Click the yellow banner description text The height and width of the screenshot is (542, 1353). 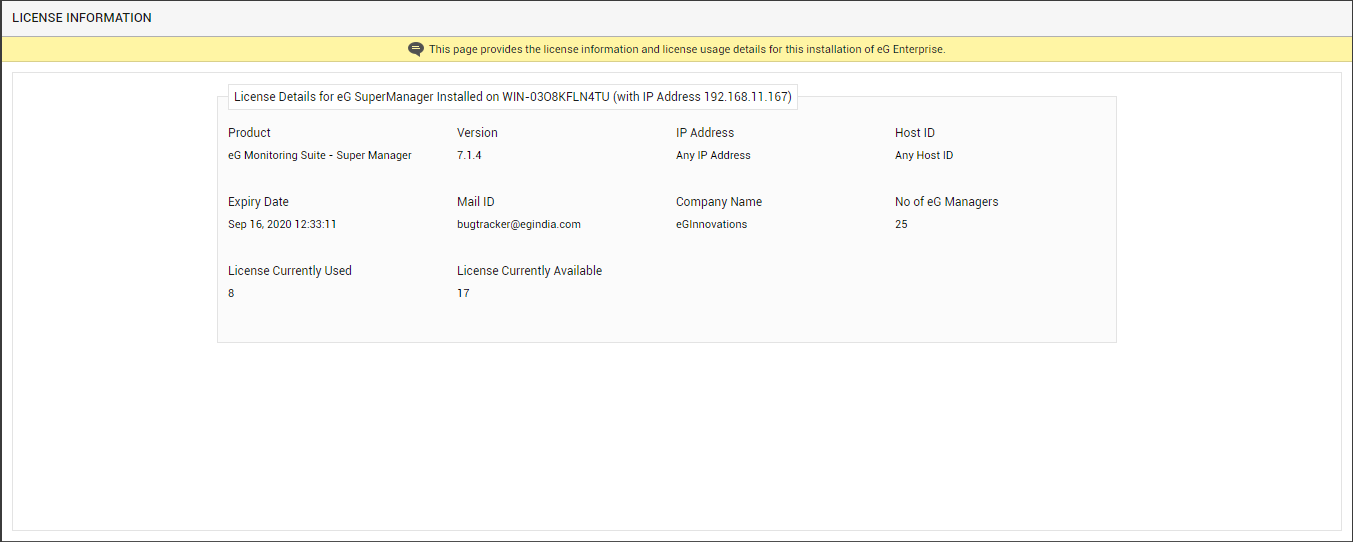tap(687, 49)
